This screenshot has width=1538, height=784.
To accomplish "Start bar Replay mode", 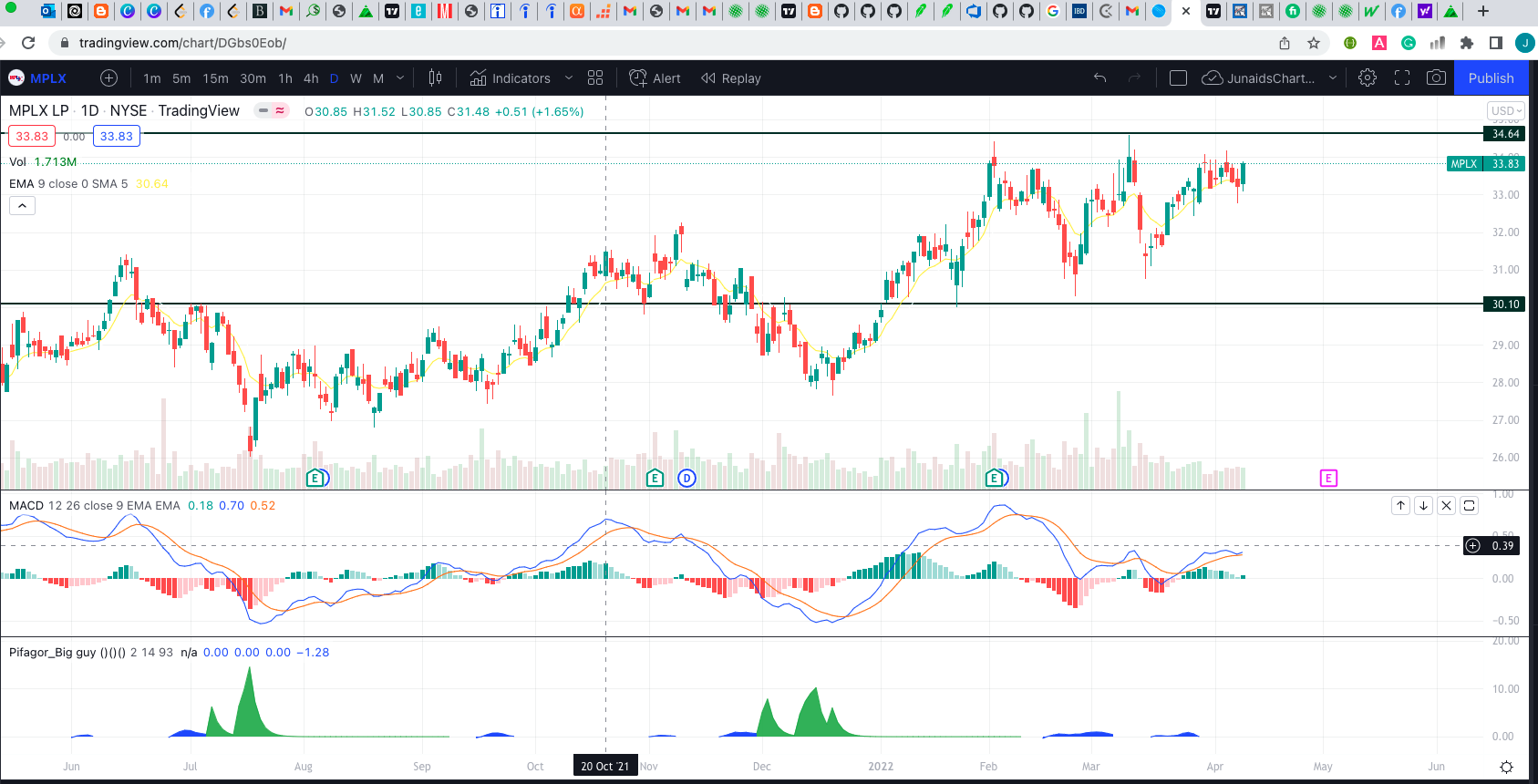I will pyautogui.click(x=731, y=78).
